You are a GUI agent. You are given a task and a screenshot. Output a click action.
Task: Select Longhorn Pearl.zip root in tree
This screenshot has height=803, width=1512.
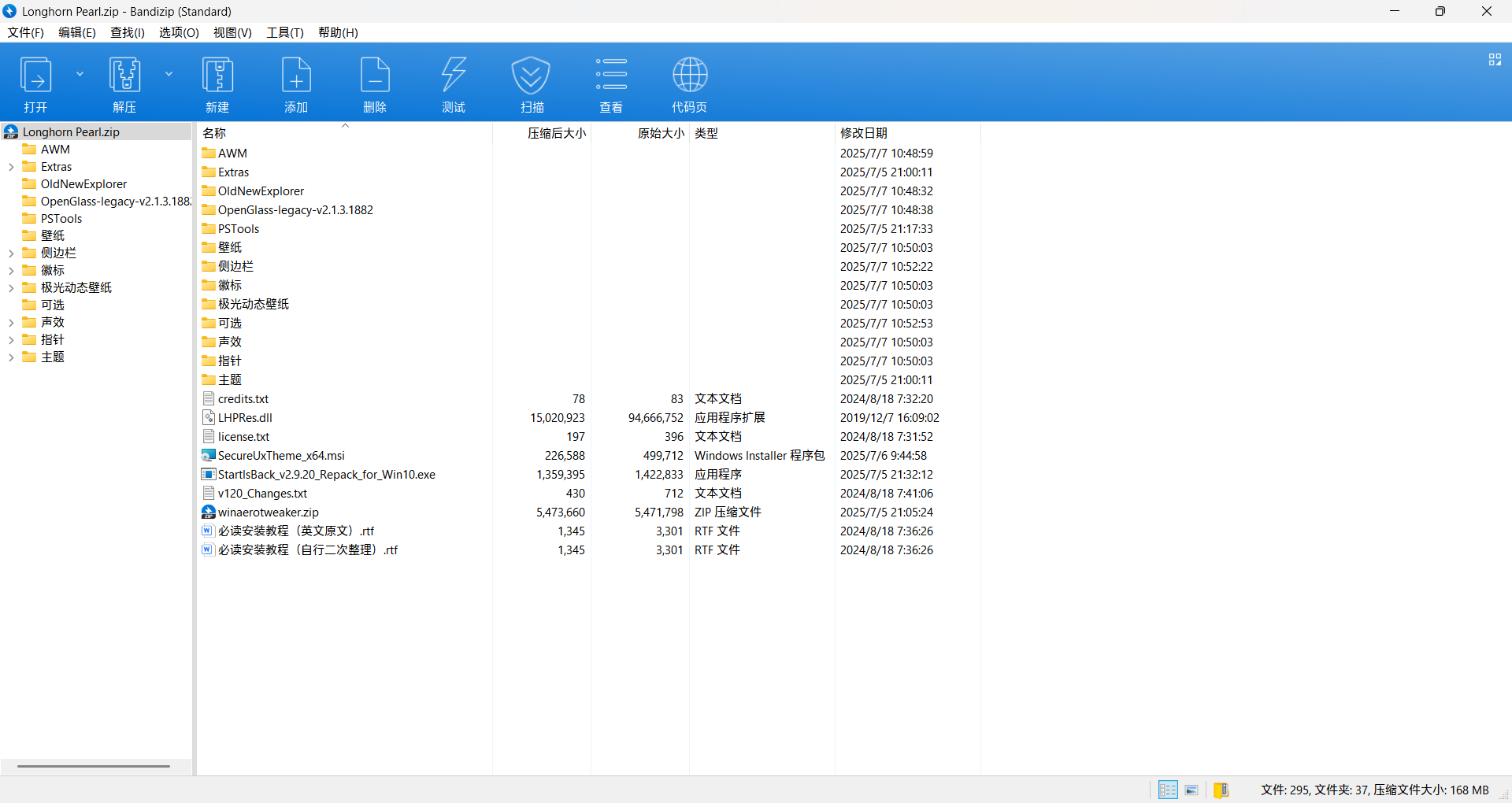click(x=71, y=131)
